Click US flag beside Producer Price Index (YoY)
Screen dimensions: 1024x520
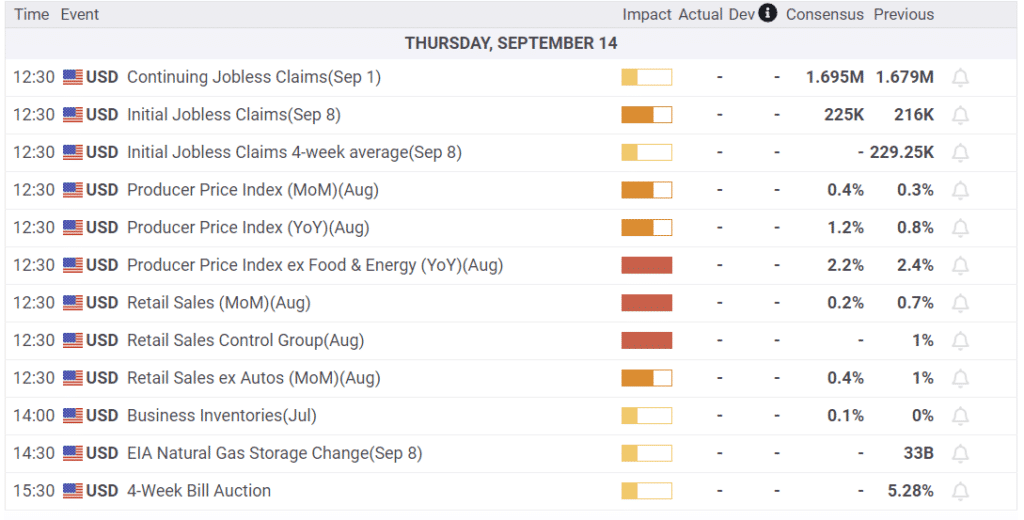tap(73, 227)
